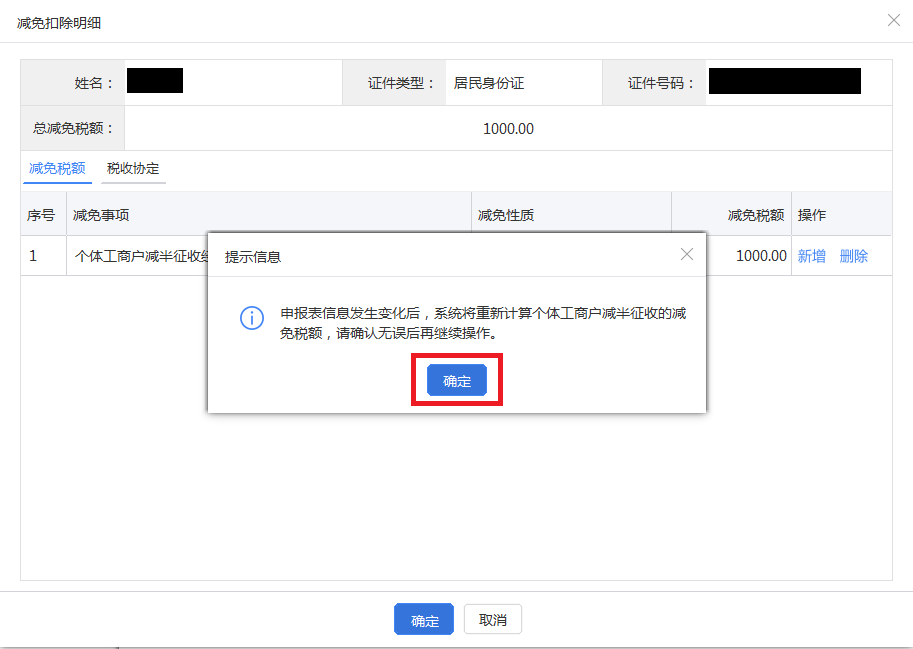Select the 减免税额 tab
This screenshot has width=913, height=649.
[56, 169]
